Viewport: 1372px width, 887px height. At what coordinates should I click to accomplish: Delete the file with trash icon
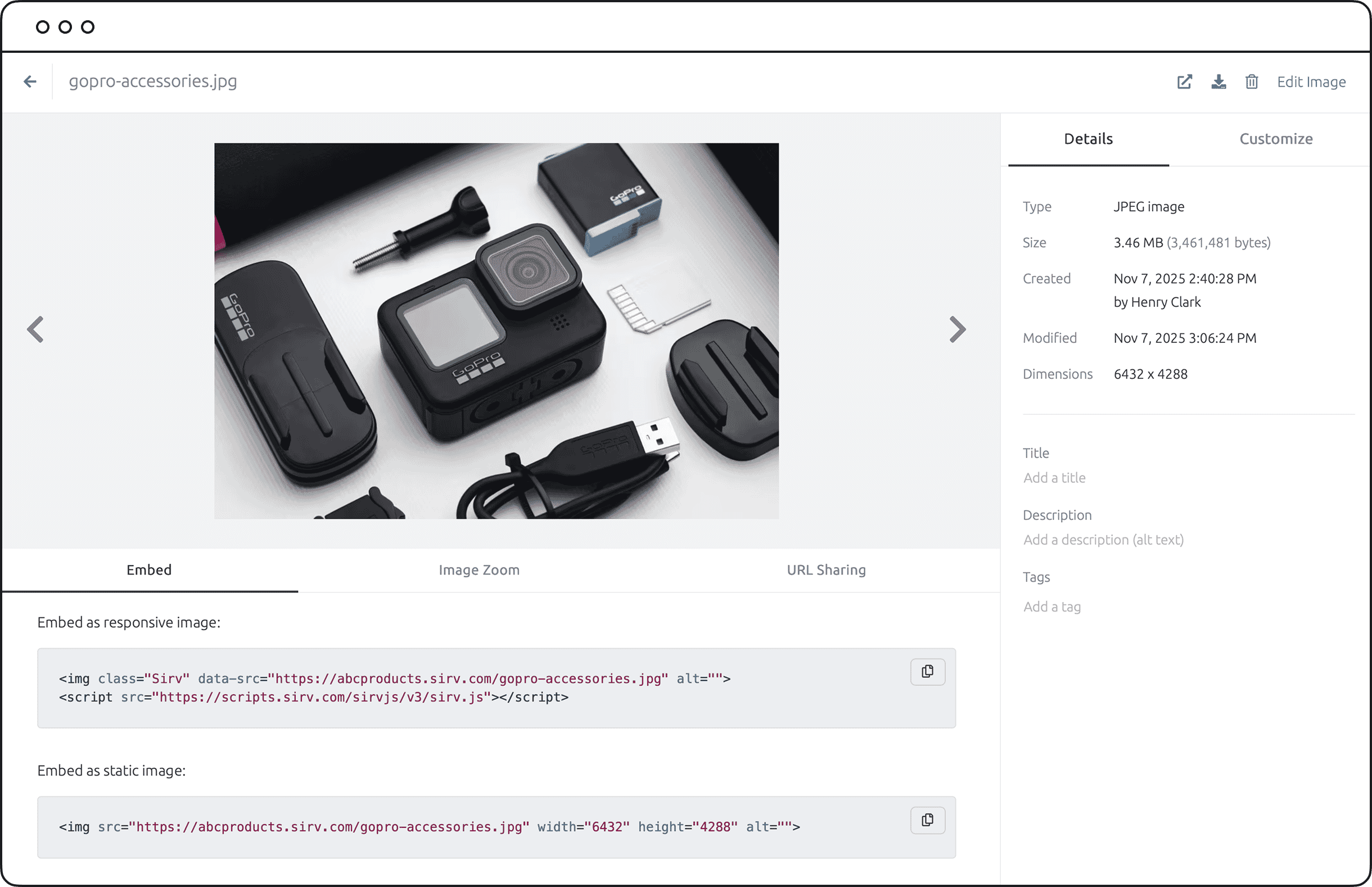pyautogui.click(x=1252, y=82)
